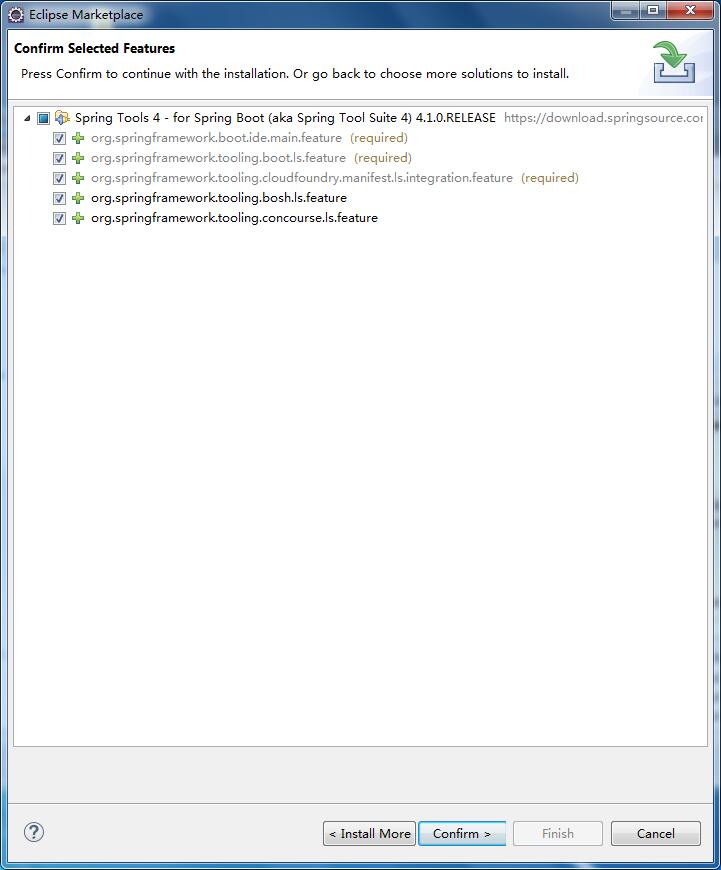
Task: Collapse the Spring Tools 4 tree node
Action: [x=27, y=118]
